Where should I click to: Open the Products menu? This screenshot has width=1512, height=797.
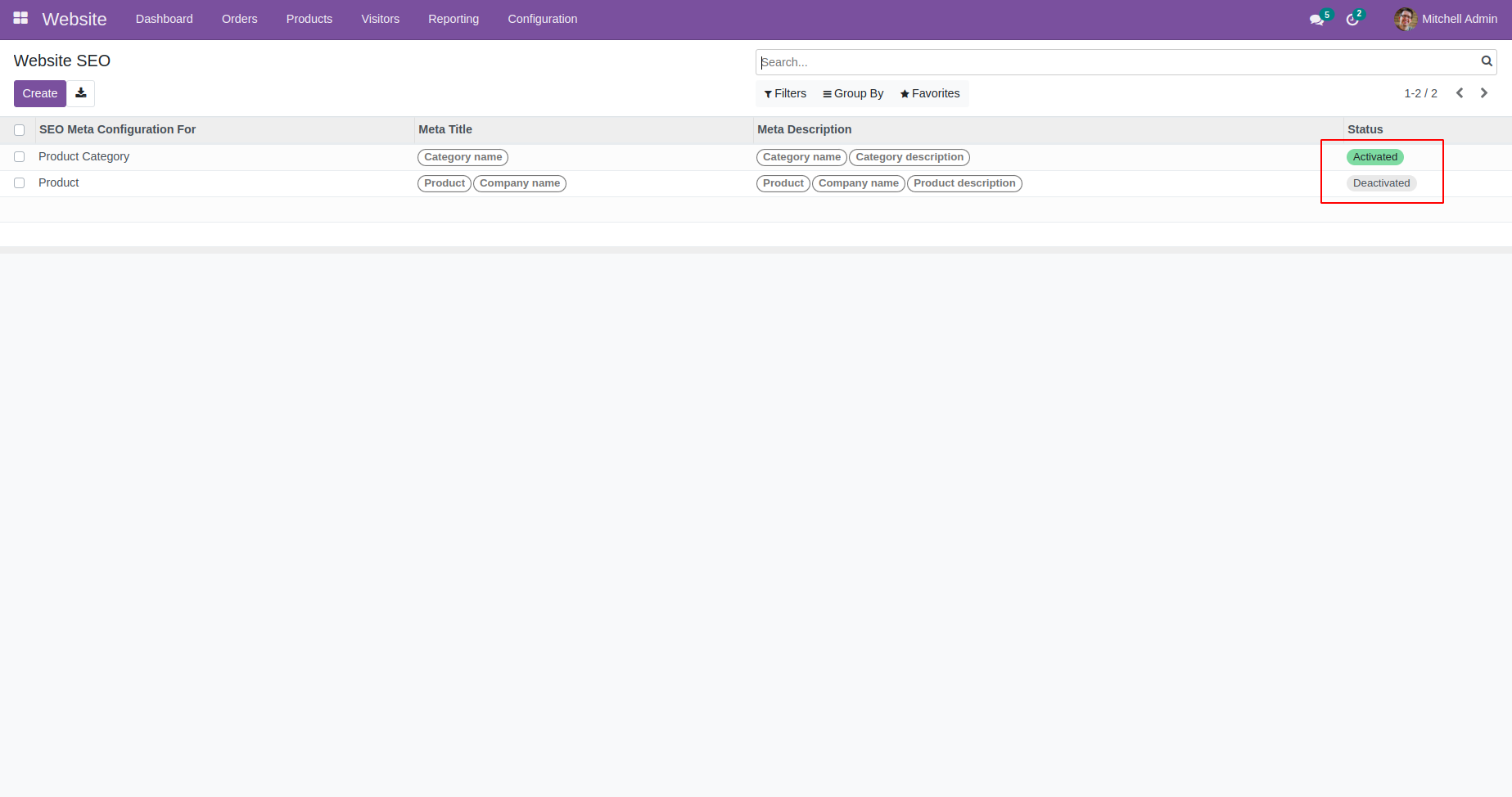pos(309,19)
